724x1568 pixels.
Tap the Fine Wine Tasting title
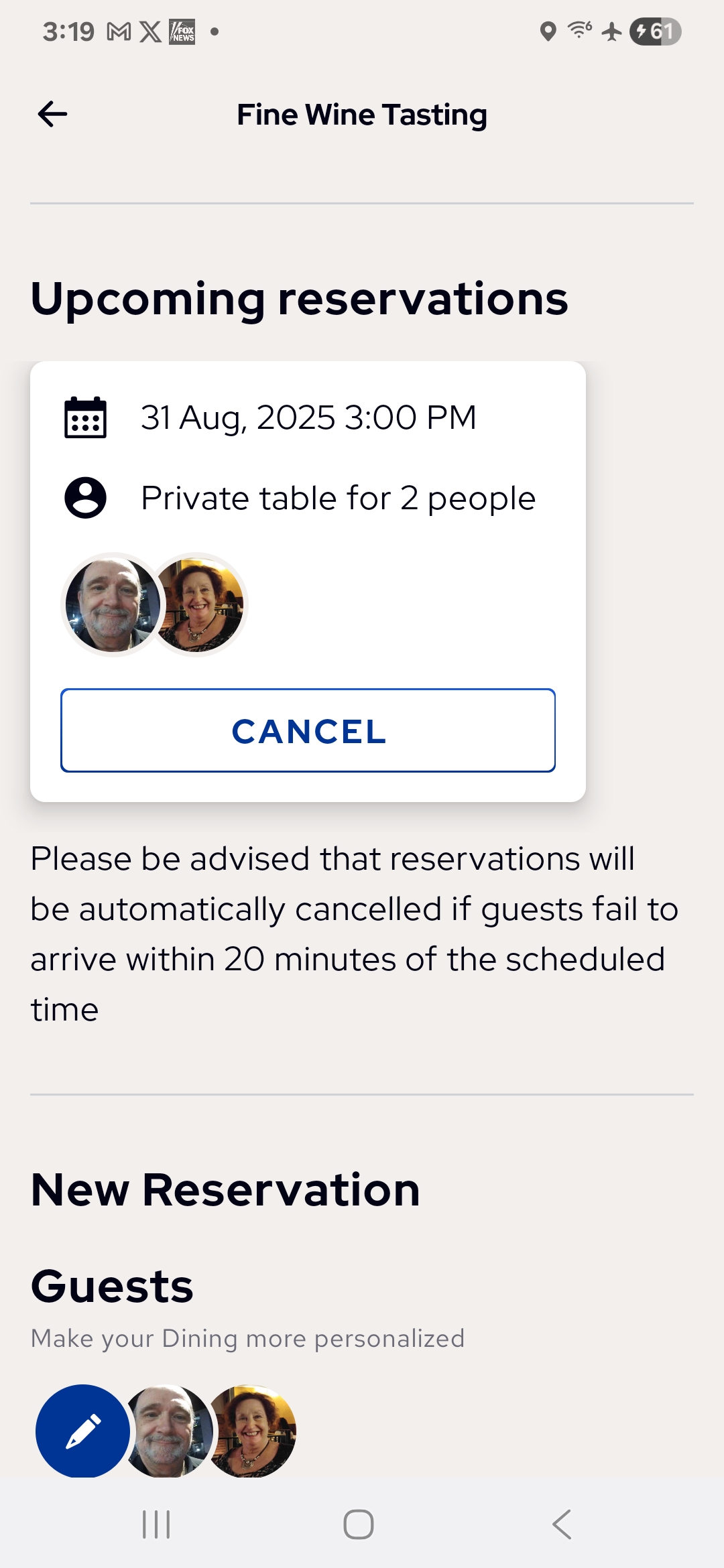pos(362,115)
